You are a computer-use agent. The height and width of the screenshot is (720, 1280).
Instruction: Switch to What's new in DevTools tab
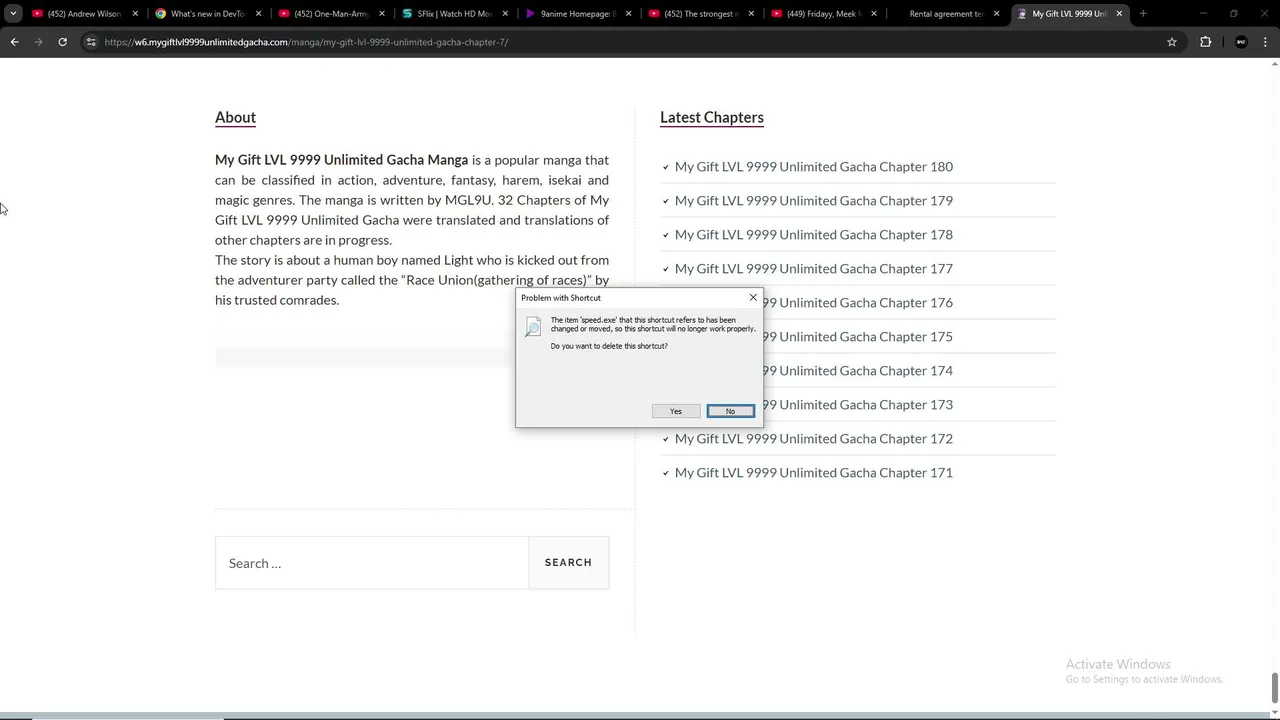coord(208,14)
